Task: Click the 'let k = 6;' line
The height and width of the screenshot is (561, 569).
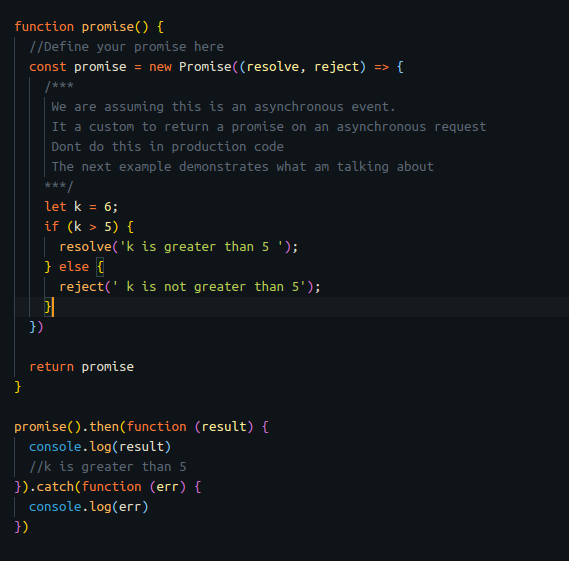Action: tap(81, 207)
